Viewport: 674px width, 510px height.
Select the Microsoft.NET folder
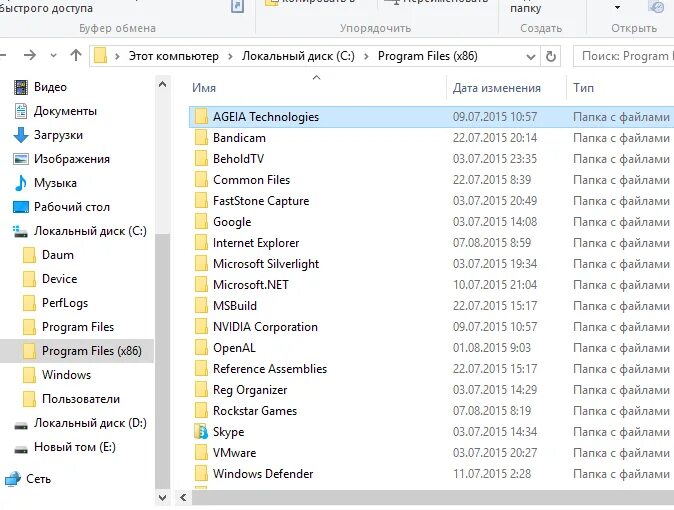(x=251, y=285)
